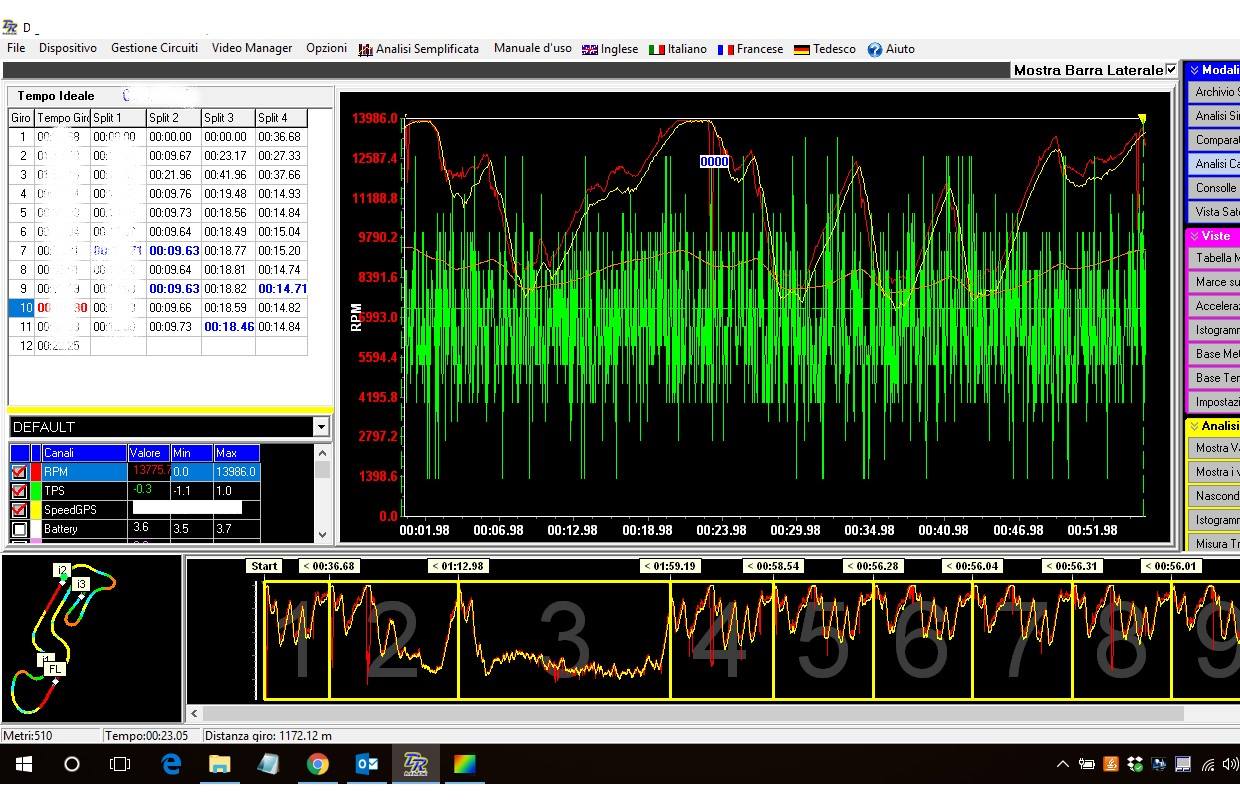Click the Tabella sidebar button under Viste

click(1215, 258)
